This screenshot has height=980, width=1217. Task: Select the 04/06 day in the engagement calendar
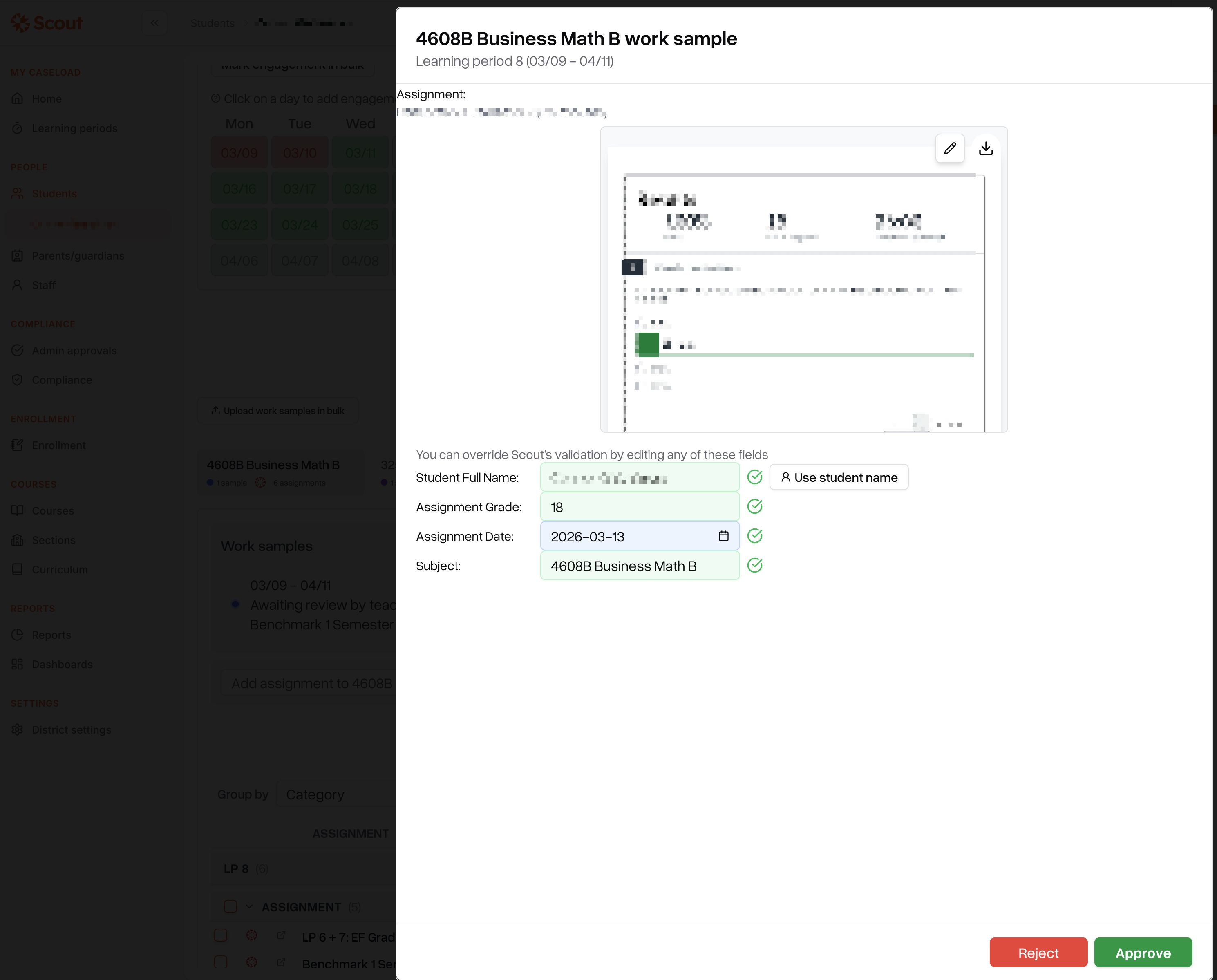click(x=239, y=260)
